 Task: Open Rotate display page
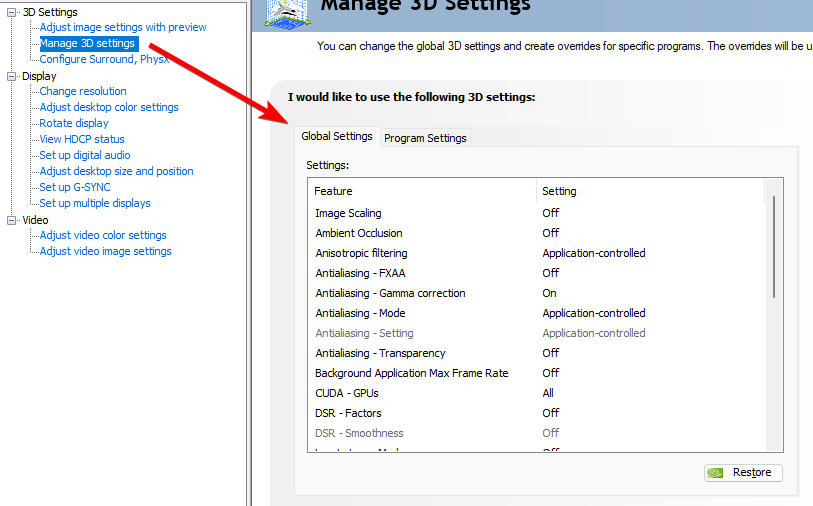[74, 123]
